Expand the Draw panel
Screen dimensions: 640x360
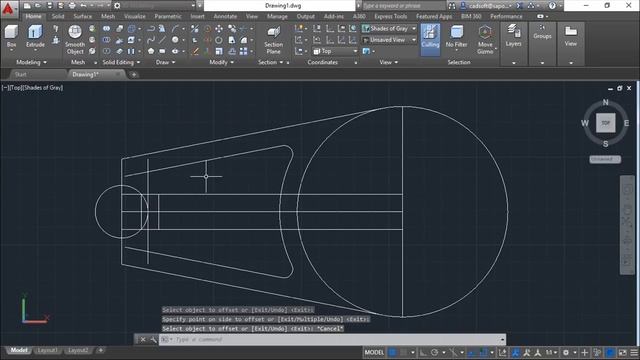(x=165, y=62)
